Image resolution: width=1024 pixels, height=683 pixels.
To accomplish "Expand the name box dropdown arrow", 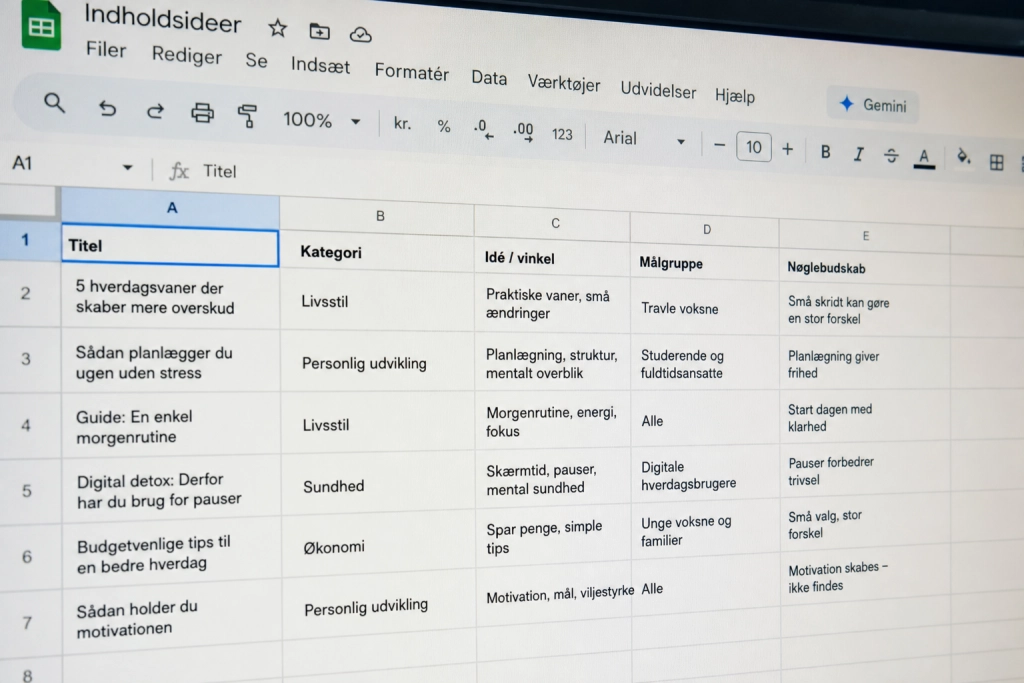I will (127, 168).
